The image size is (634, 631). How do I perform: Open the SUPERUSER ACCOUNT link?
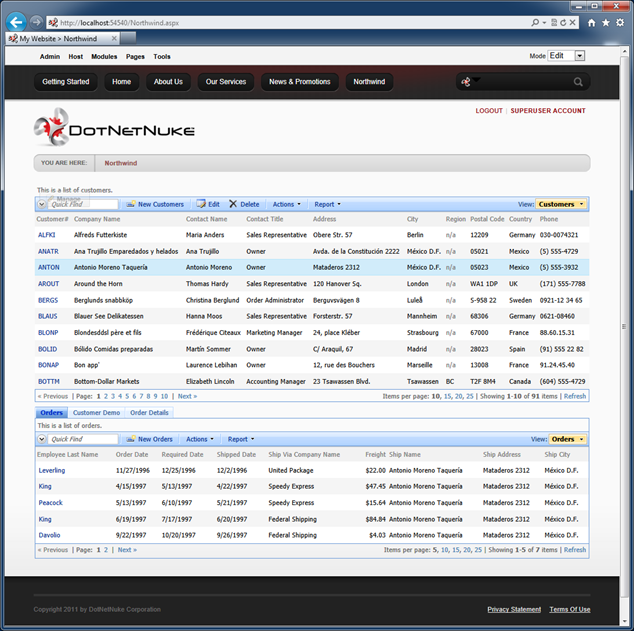tap(548, 111)
